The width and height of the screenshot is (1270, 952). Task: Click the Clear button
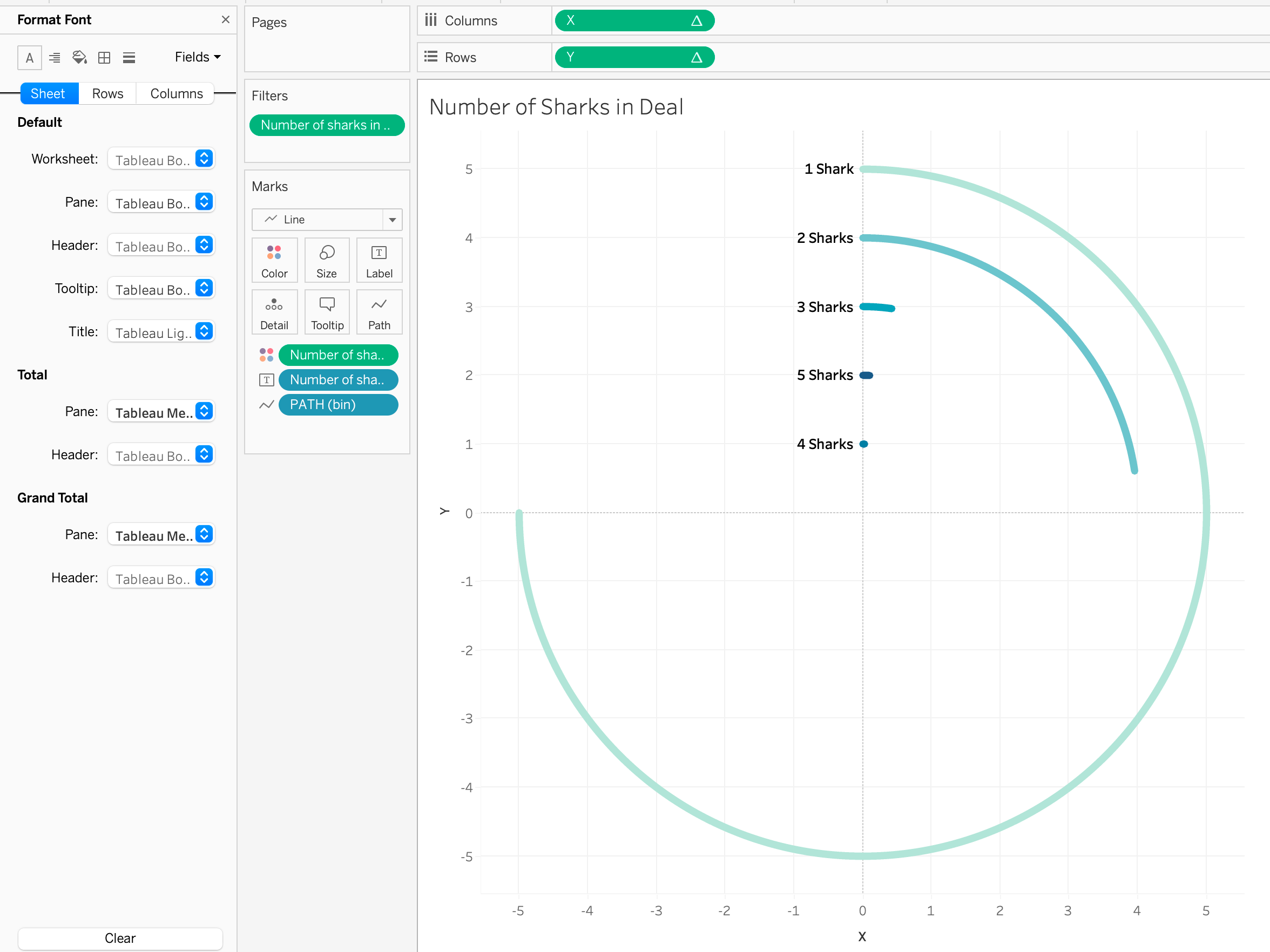click(120, 938)
